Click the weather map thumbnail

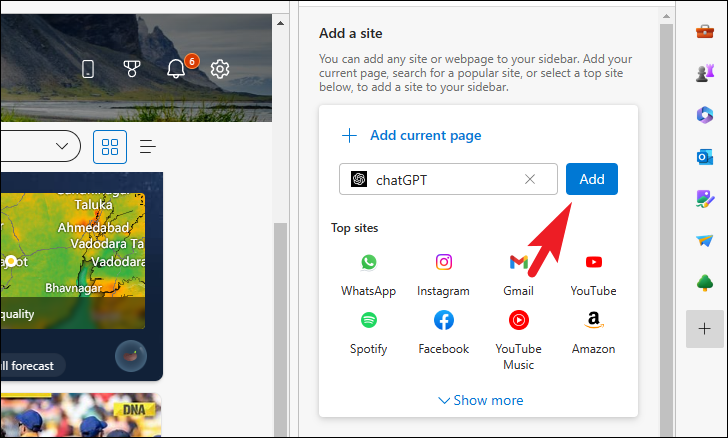pyautogui.click(x=73, y=261)
